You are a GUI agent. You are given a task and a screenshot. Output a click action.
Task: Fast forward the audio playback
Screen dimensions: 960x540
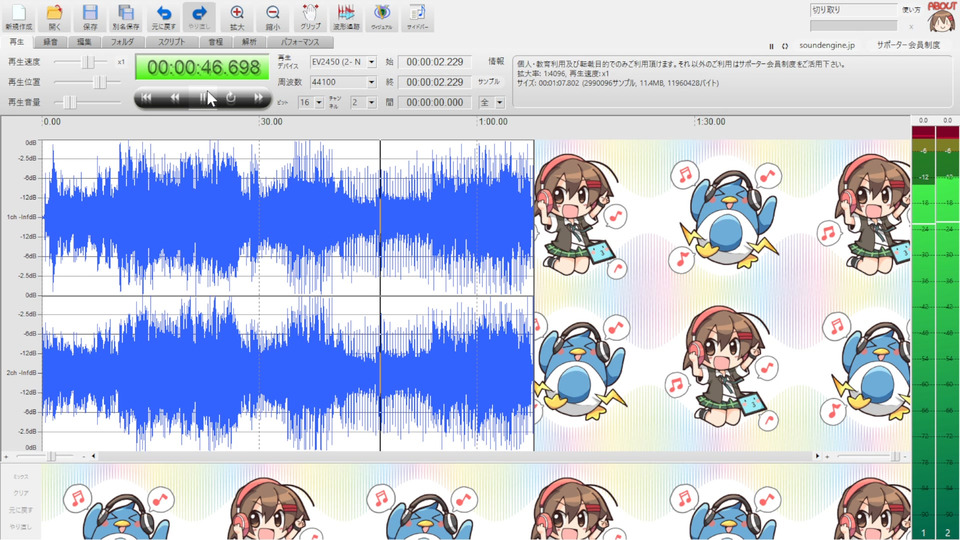(258, 97)
